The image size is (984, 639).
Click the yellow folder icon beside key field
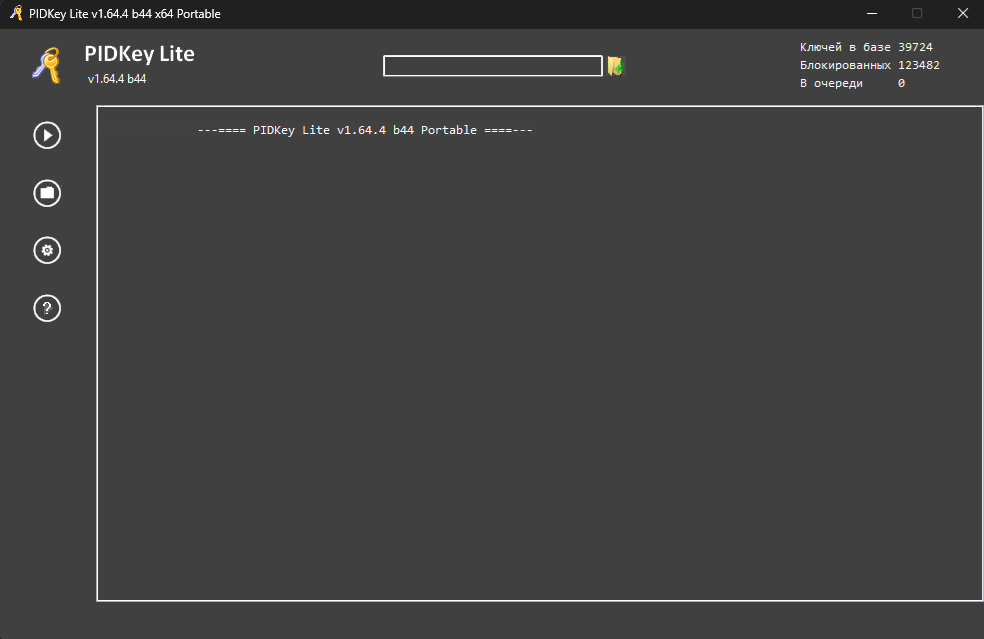click(x=616, y=66)
